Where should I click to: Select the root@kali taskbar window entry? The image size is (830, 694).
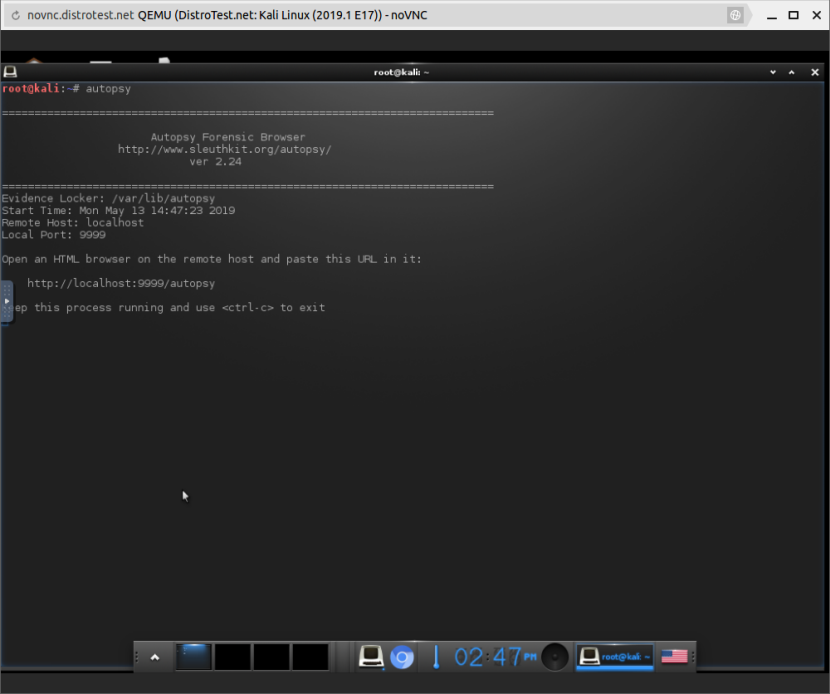615,657
